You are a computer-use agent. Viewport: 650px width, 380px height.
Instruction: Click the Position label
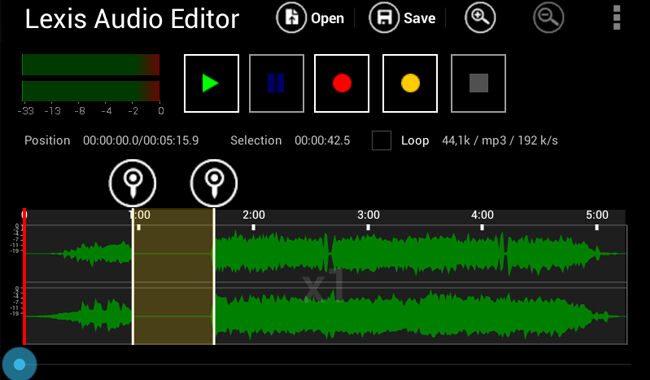[x=47, y=140]
